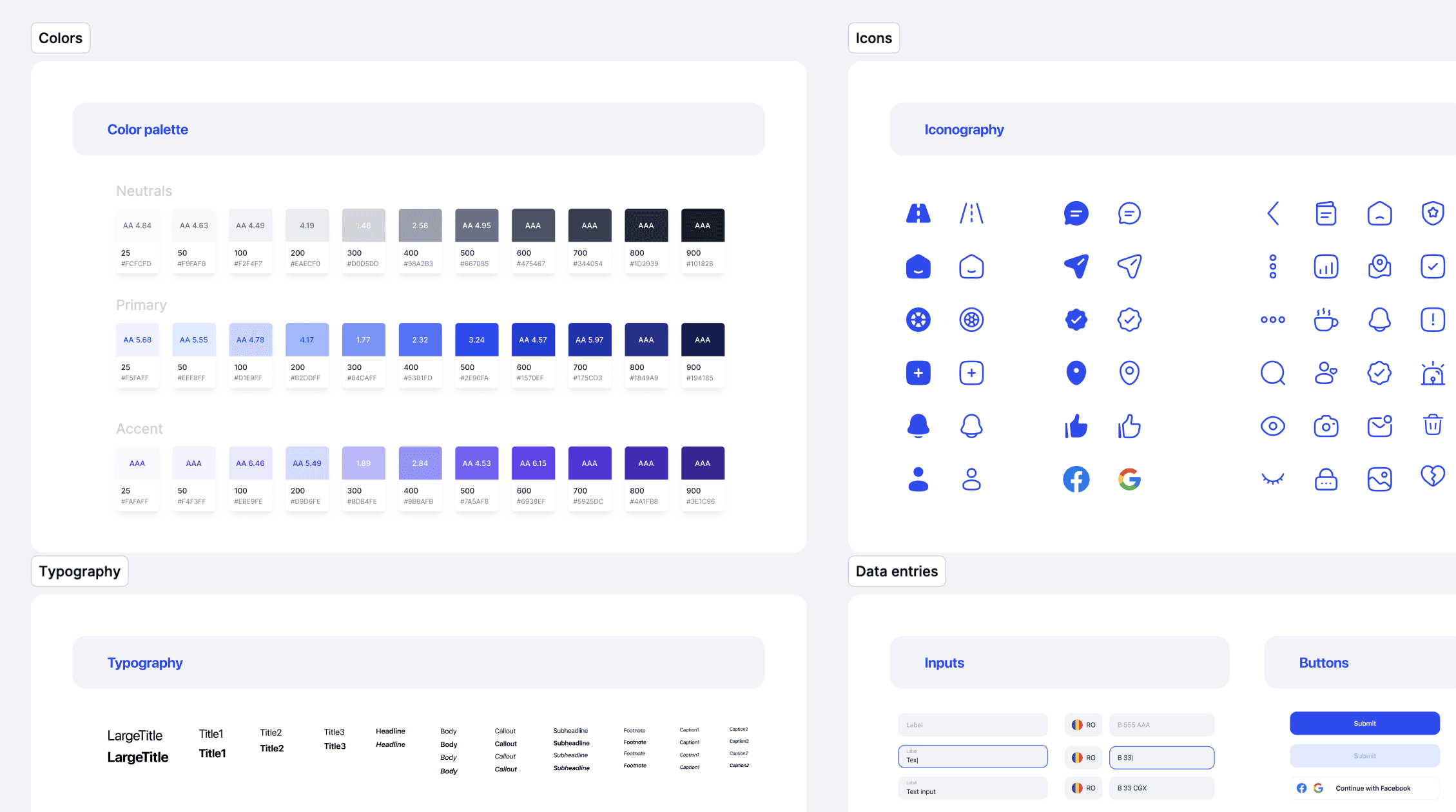Click the filled Text input field
1456x812 pixels.
pos(973,788)
